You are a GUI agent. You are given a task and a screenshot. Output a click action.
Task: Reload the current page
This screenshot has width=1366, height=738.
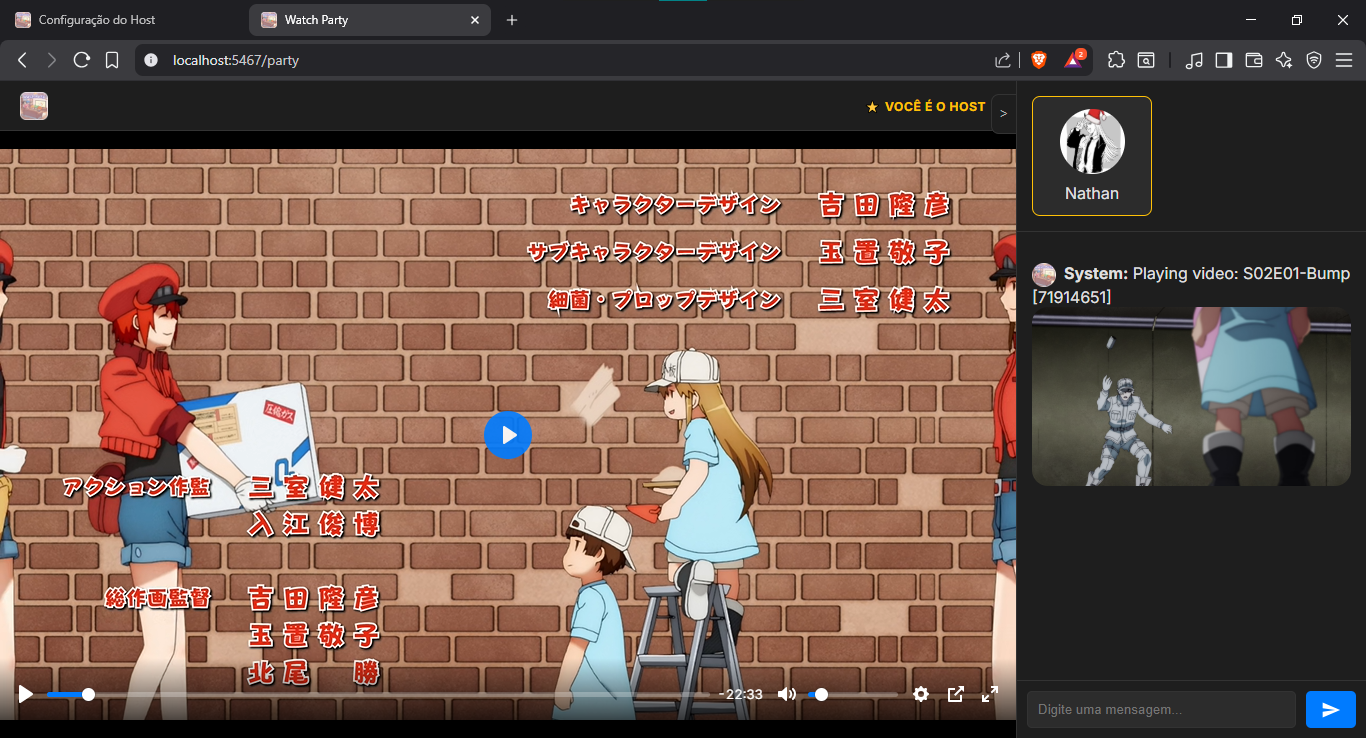[82, 60]
